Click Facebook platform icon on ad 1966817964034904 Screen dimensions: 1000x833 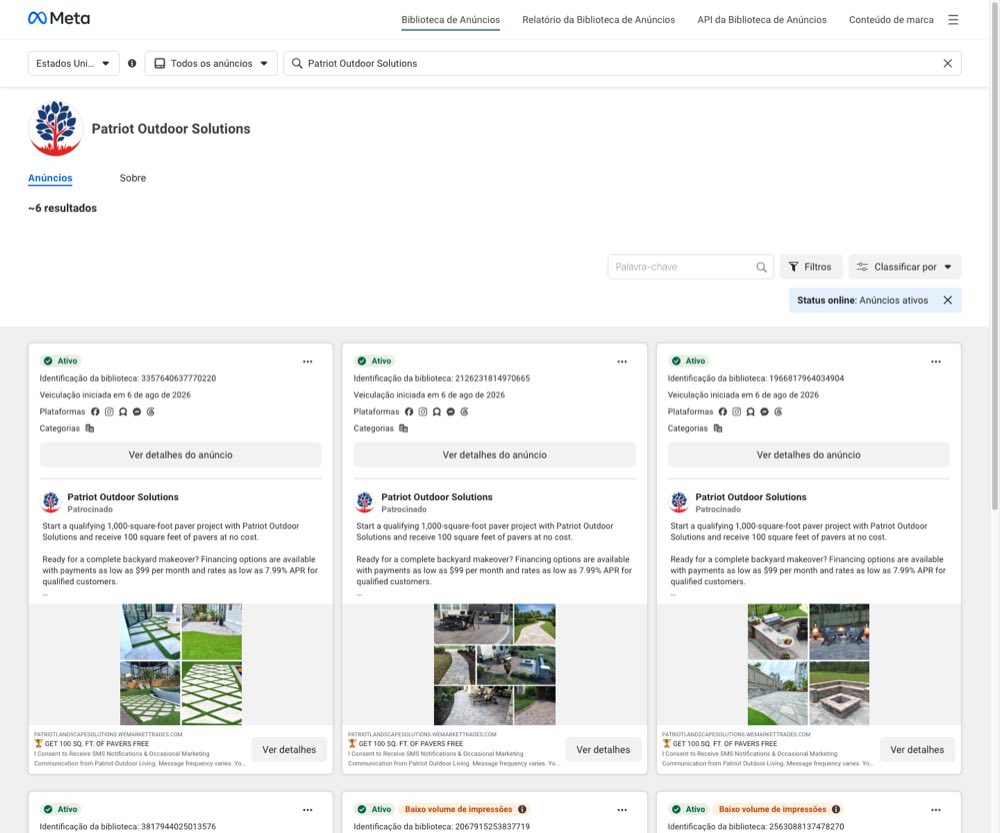pos(723,412)
